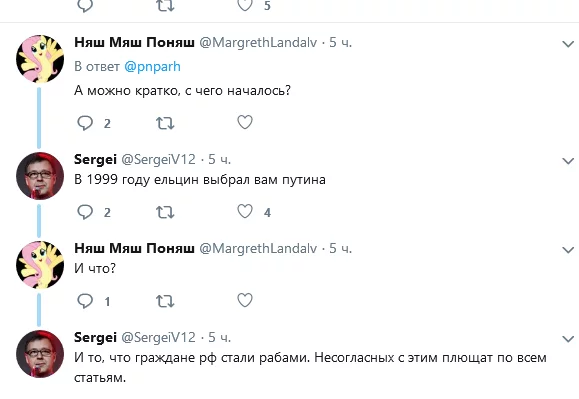
Task: Retweet the 'В 1999 году ельцин' tweet
Action: (165, 212)
